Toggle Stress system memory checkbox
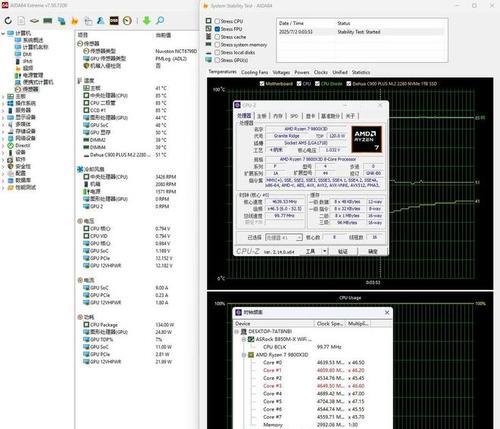Image resolution: width=500 pixels, height=429 pixels. point(217,45)
